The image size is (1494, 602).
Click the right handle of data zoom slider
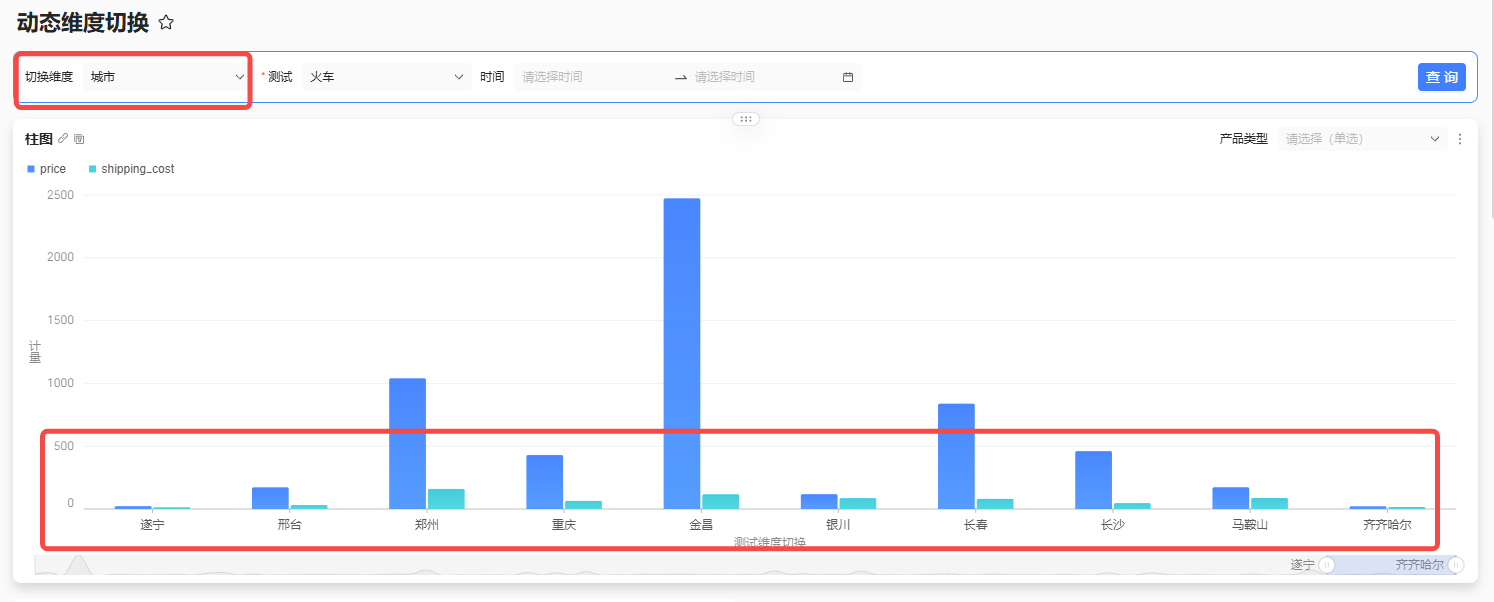(1456, 565)
